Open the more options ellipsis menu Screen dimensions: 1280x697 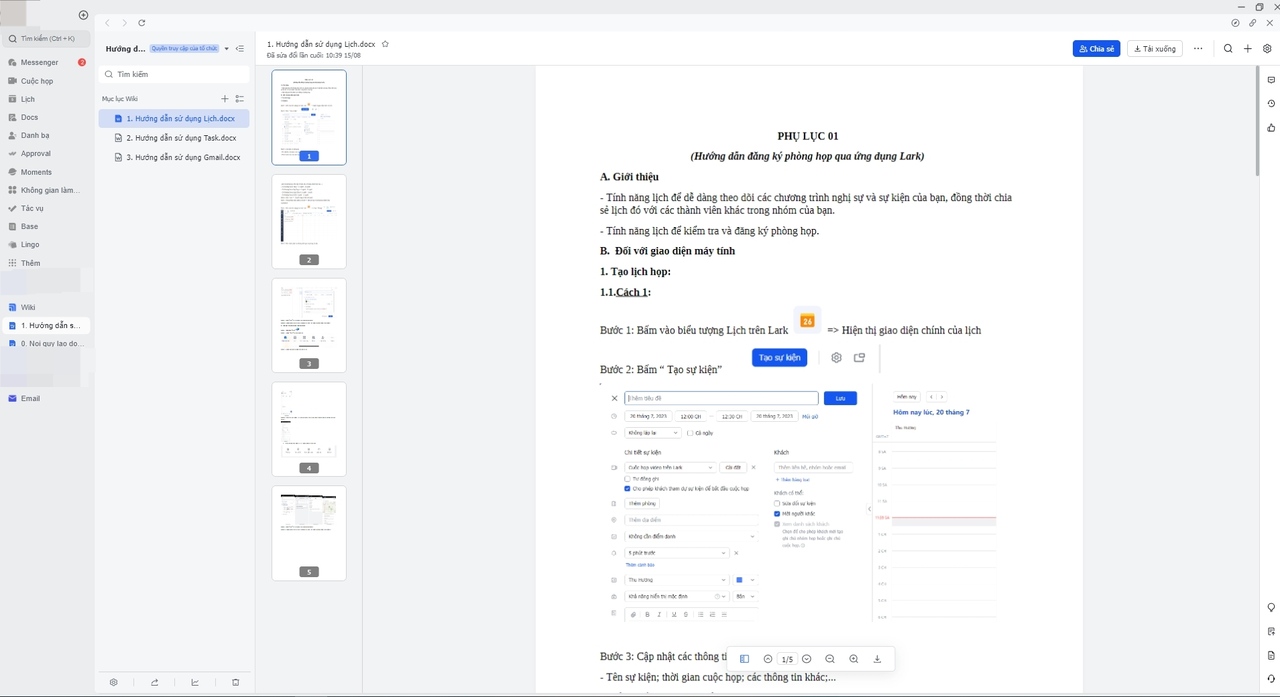[1198, 49]
